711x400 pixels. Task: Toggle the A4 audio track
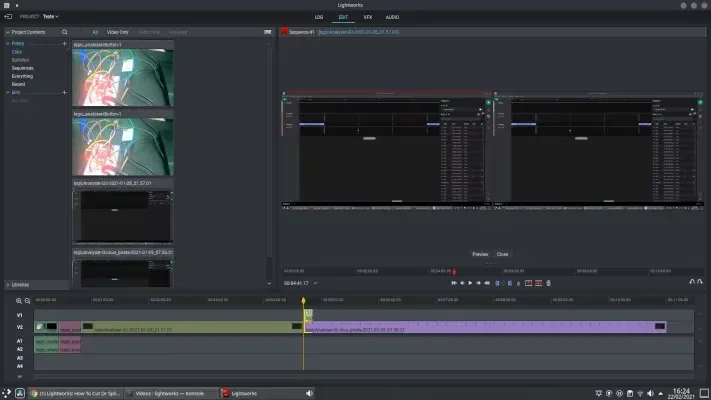(x=19, y=366)
